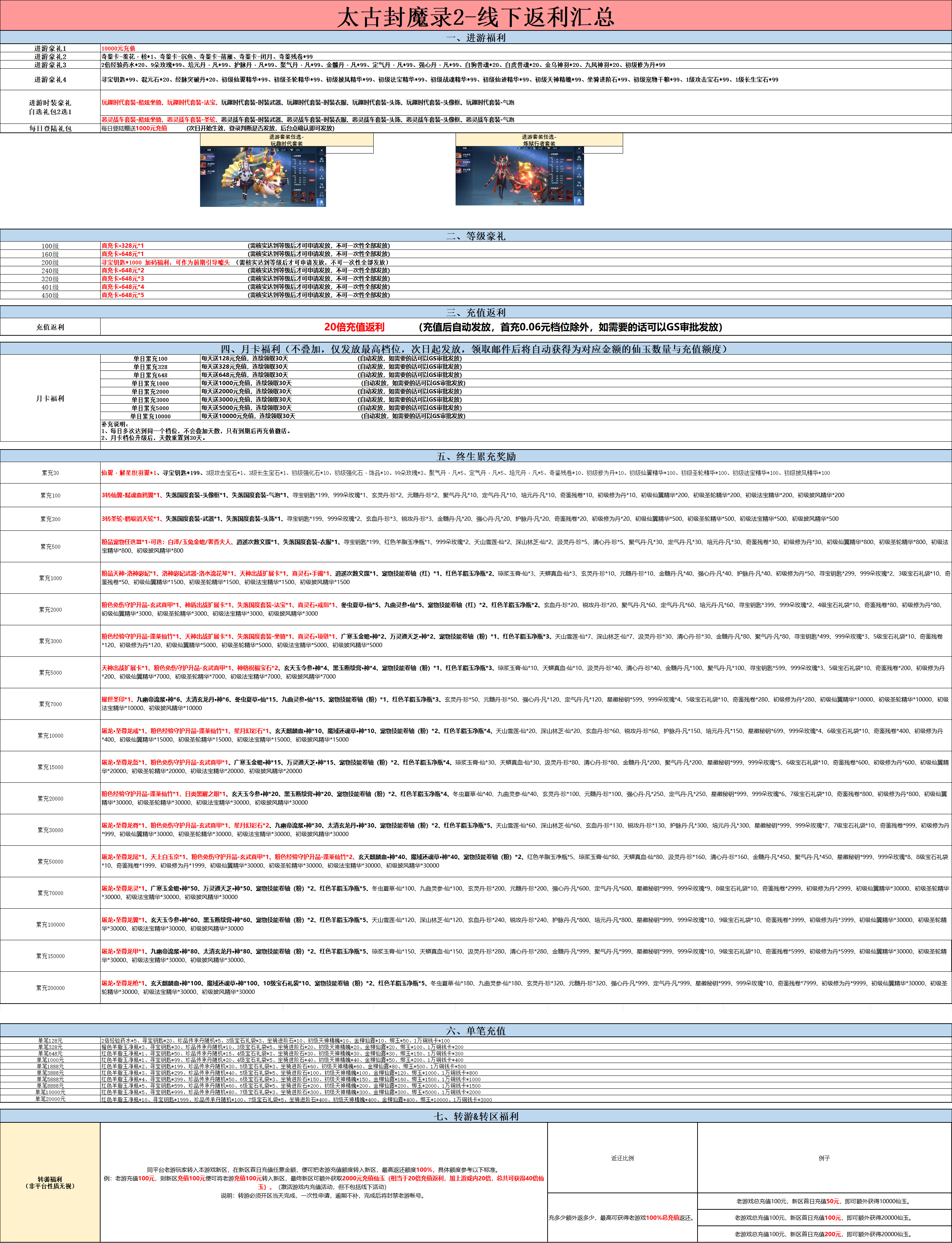This screenshot has width=952, height=1243.
Task: Select the 累充300 row label
Action: 50,519
